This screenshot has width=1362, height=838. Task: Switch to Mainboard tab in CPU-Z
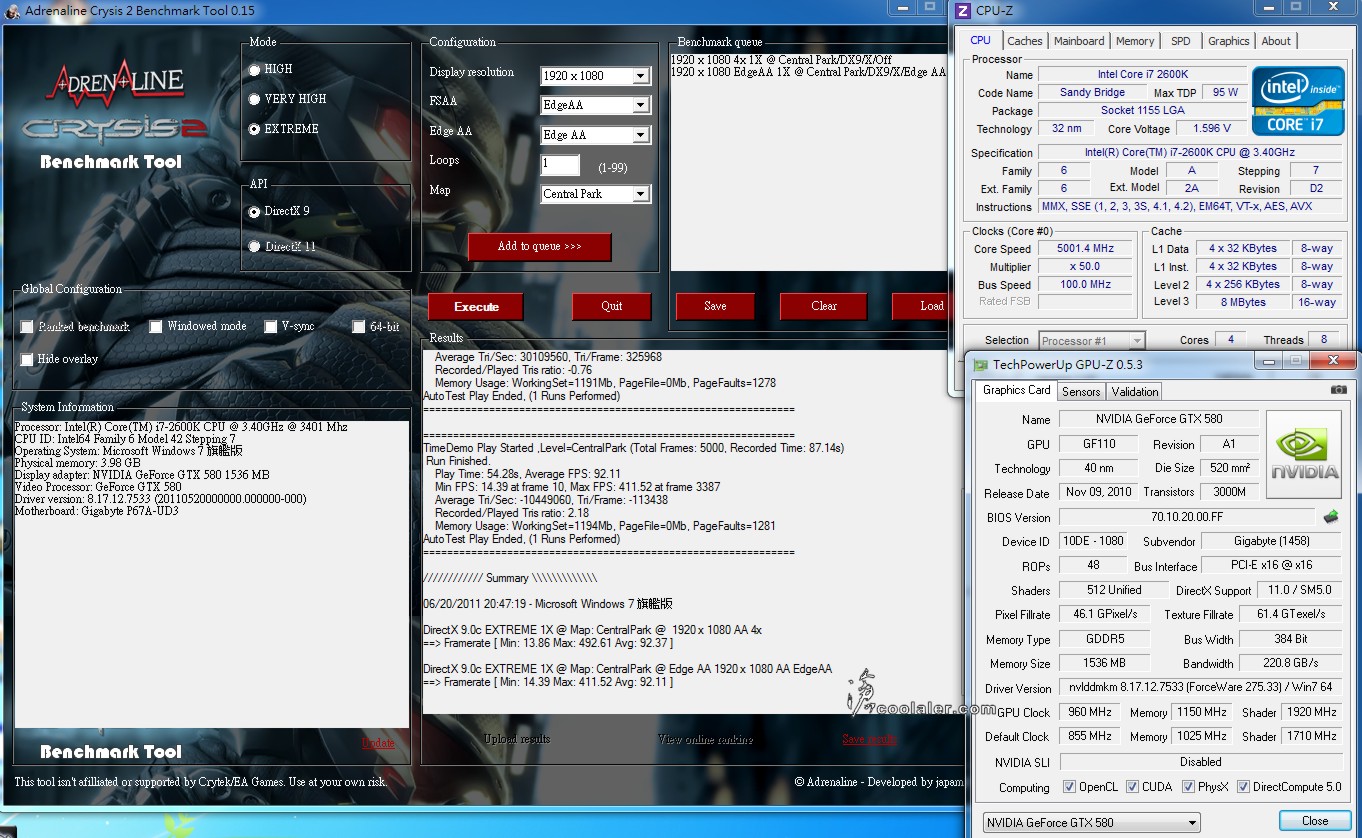1079,41
